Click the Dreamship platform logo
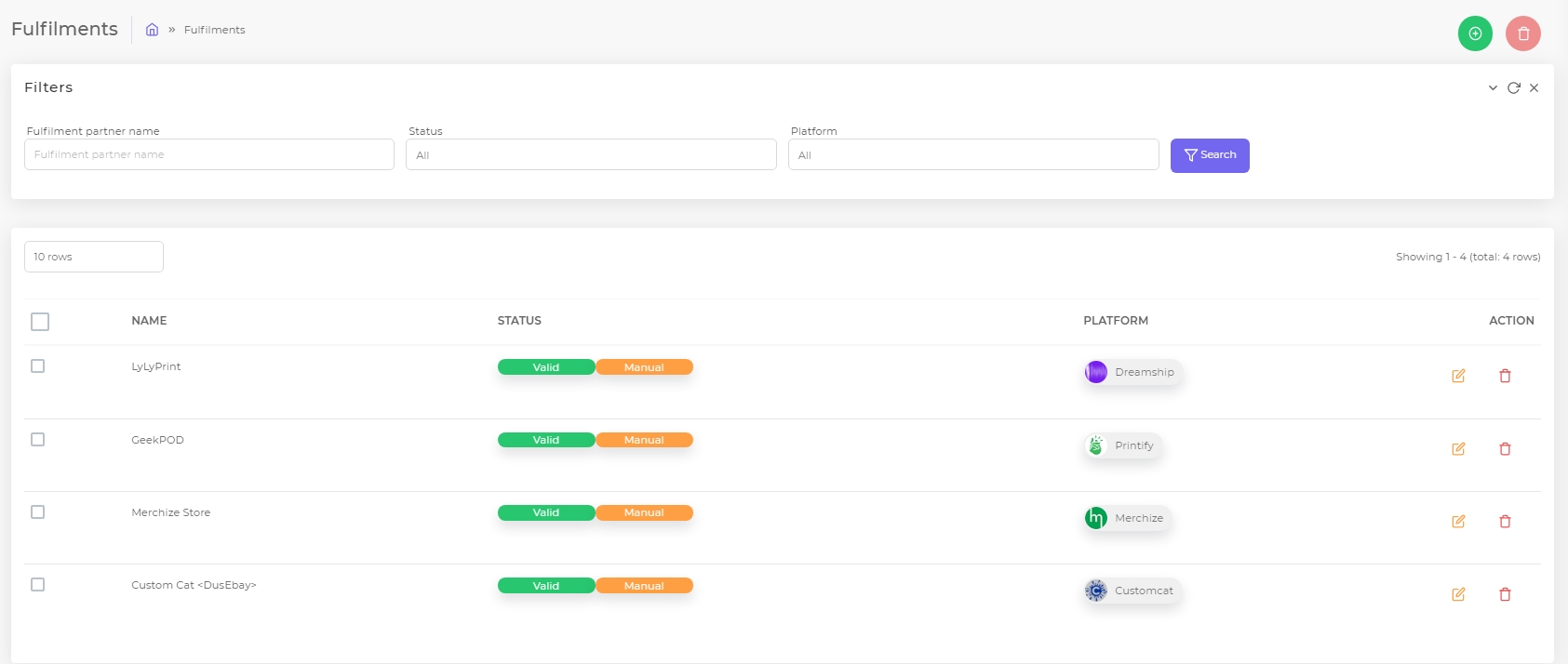The image size is (1568, 664). tap(1096, 372)
